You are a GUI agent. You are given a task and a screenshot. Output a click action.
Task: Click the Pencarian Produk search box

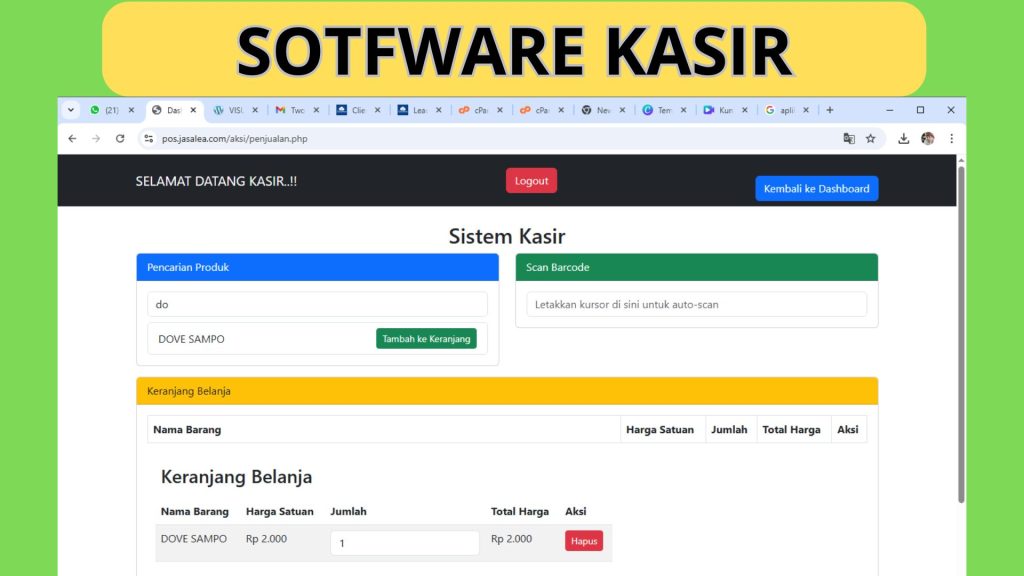pyautogui.click(x=317, y=304)
